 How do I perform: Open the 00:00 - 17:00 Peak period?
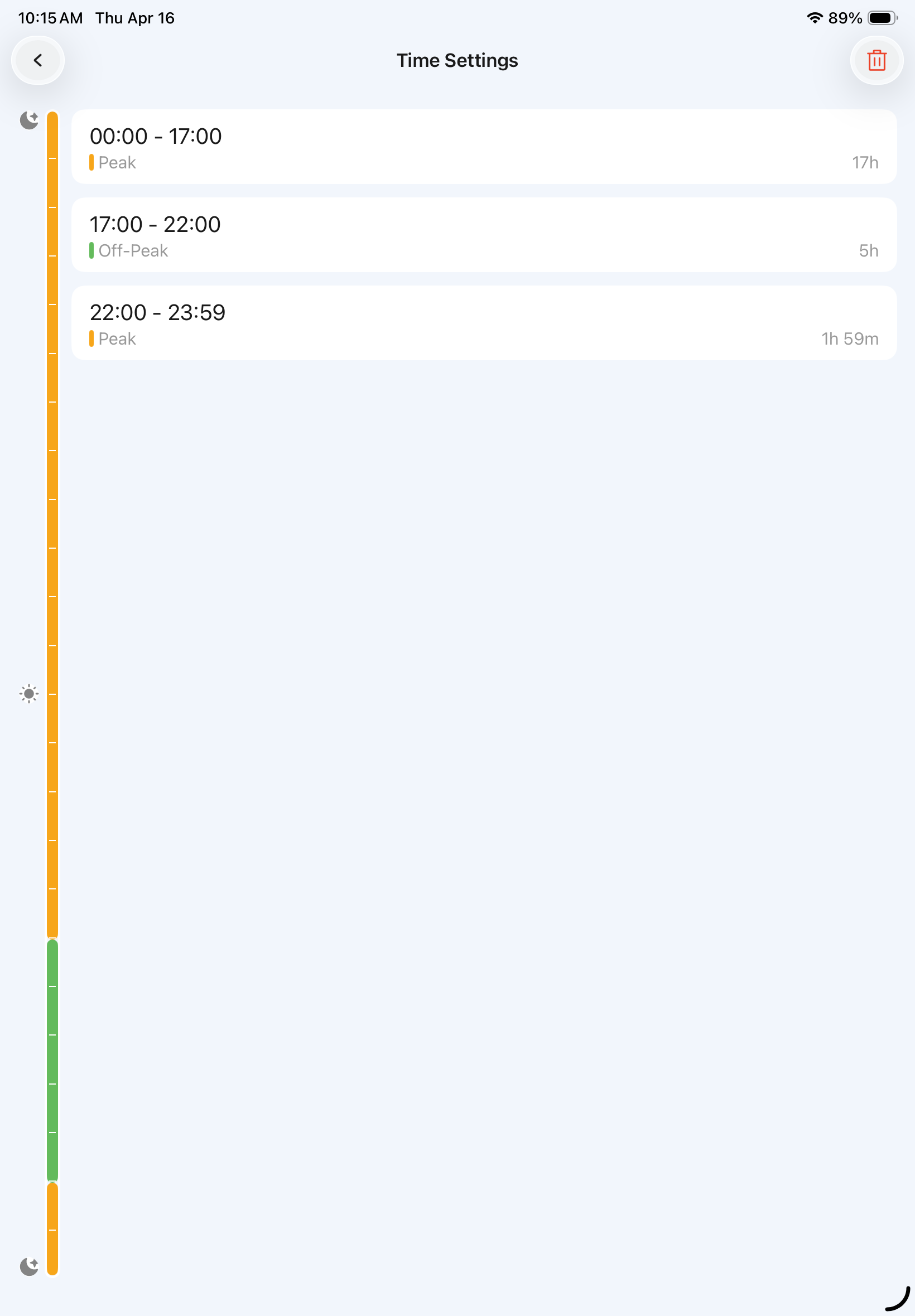484,147
